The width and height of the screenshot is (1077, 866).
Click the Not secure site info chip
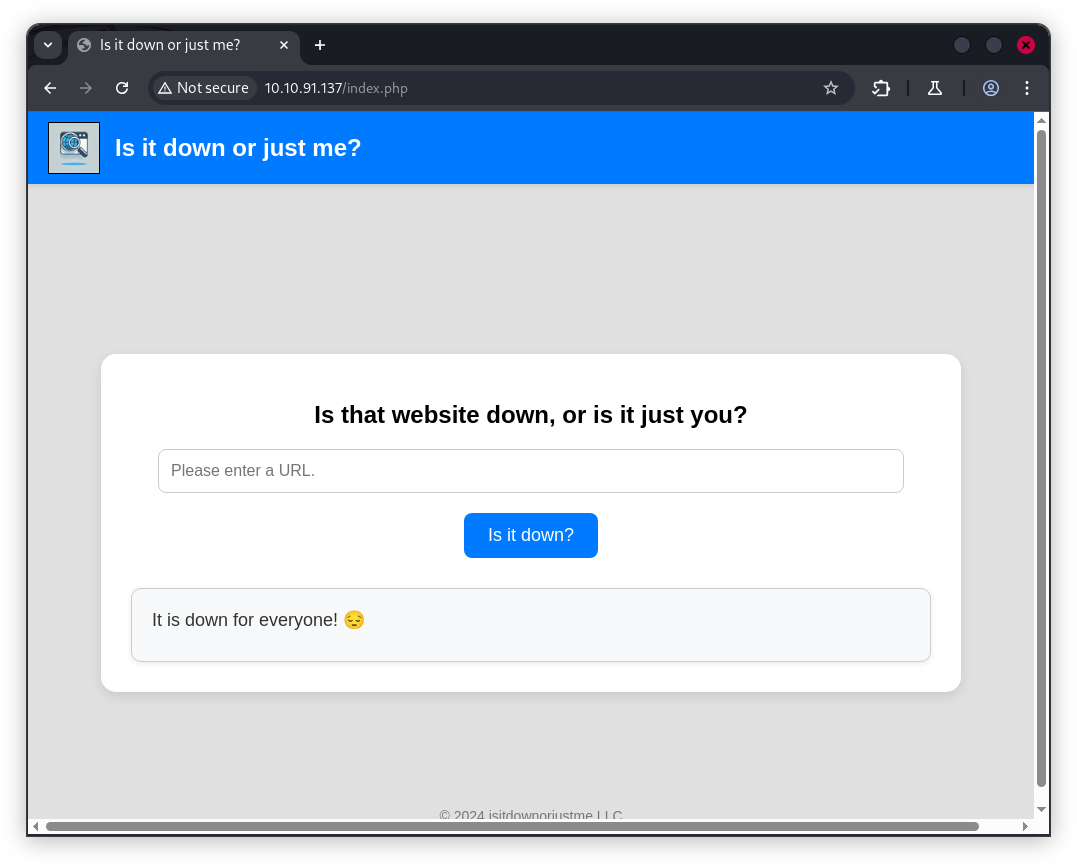[x=203, y=88]
